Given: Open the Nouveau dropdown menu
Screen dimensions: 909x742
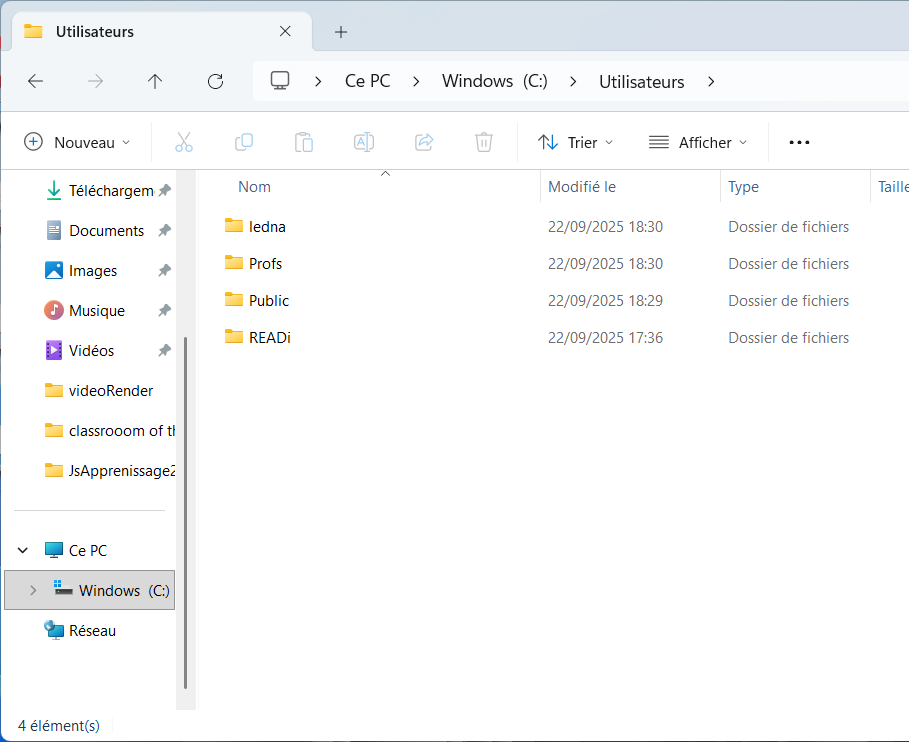Looking at the screenshot, I should [x=78, y=142].
